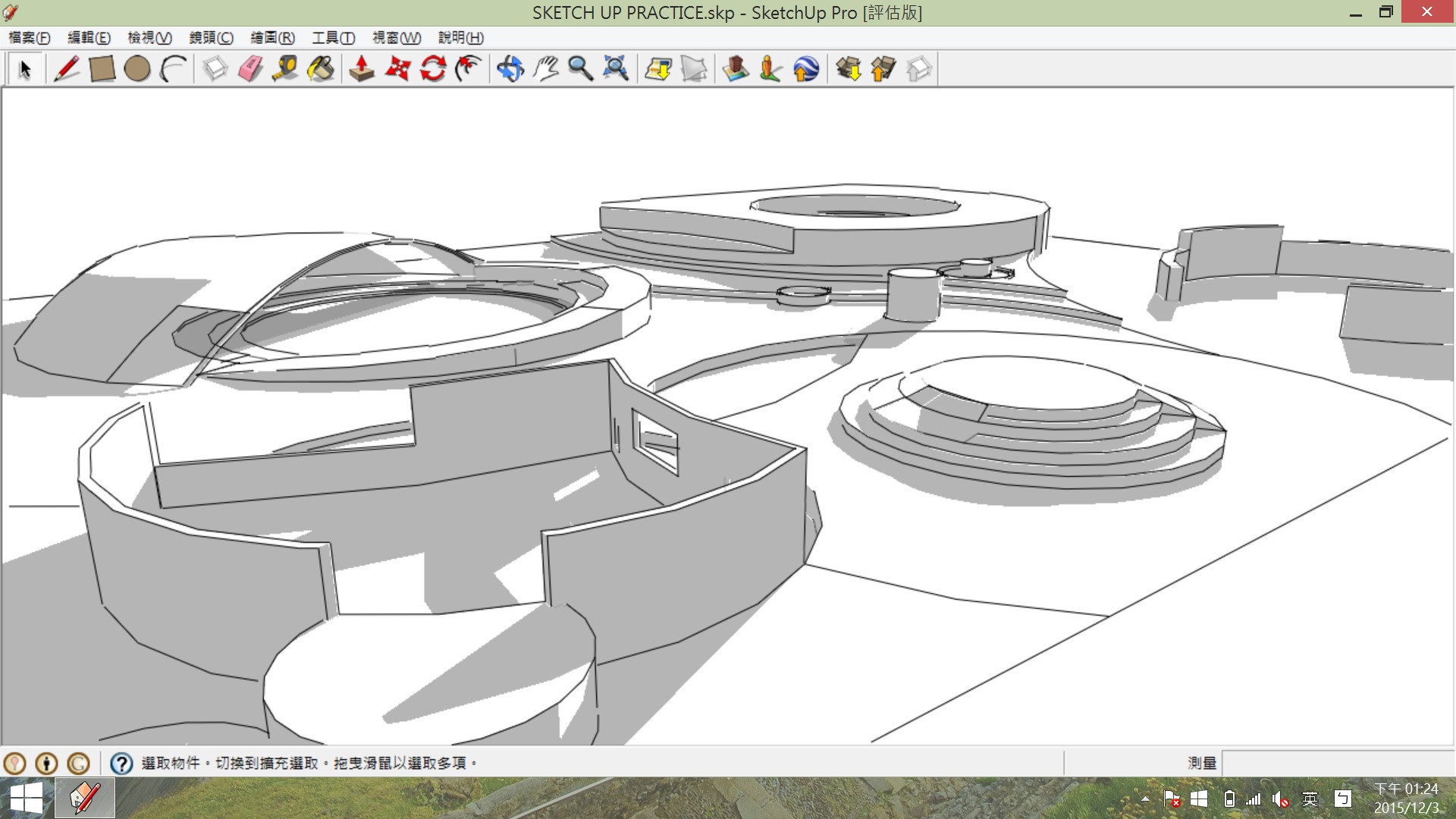Click the Add New Building icon
The image size is (1456, 819).
tap(736, 69)
